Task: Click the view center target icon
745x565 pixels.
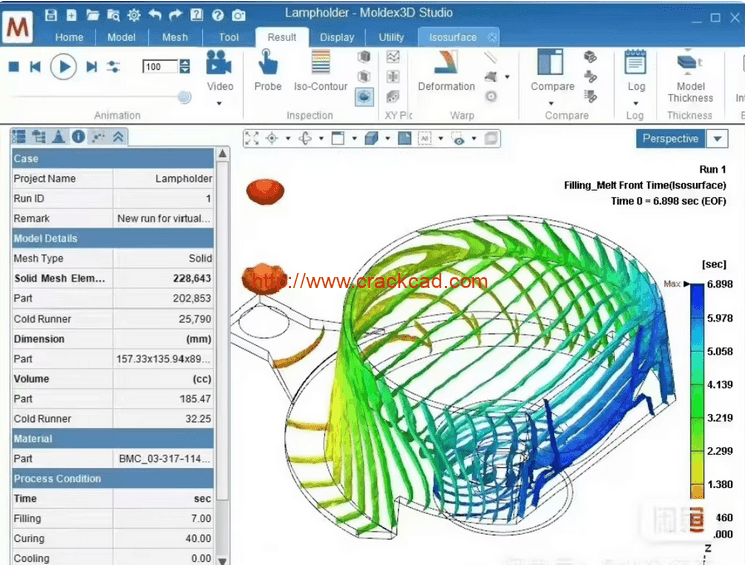Action: tap(272, 138)
